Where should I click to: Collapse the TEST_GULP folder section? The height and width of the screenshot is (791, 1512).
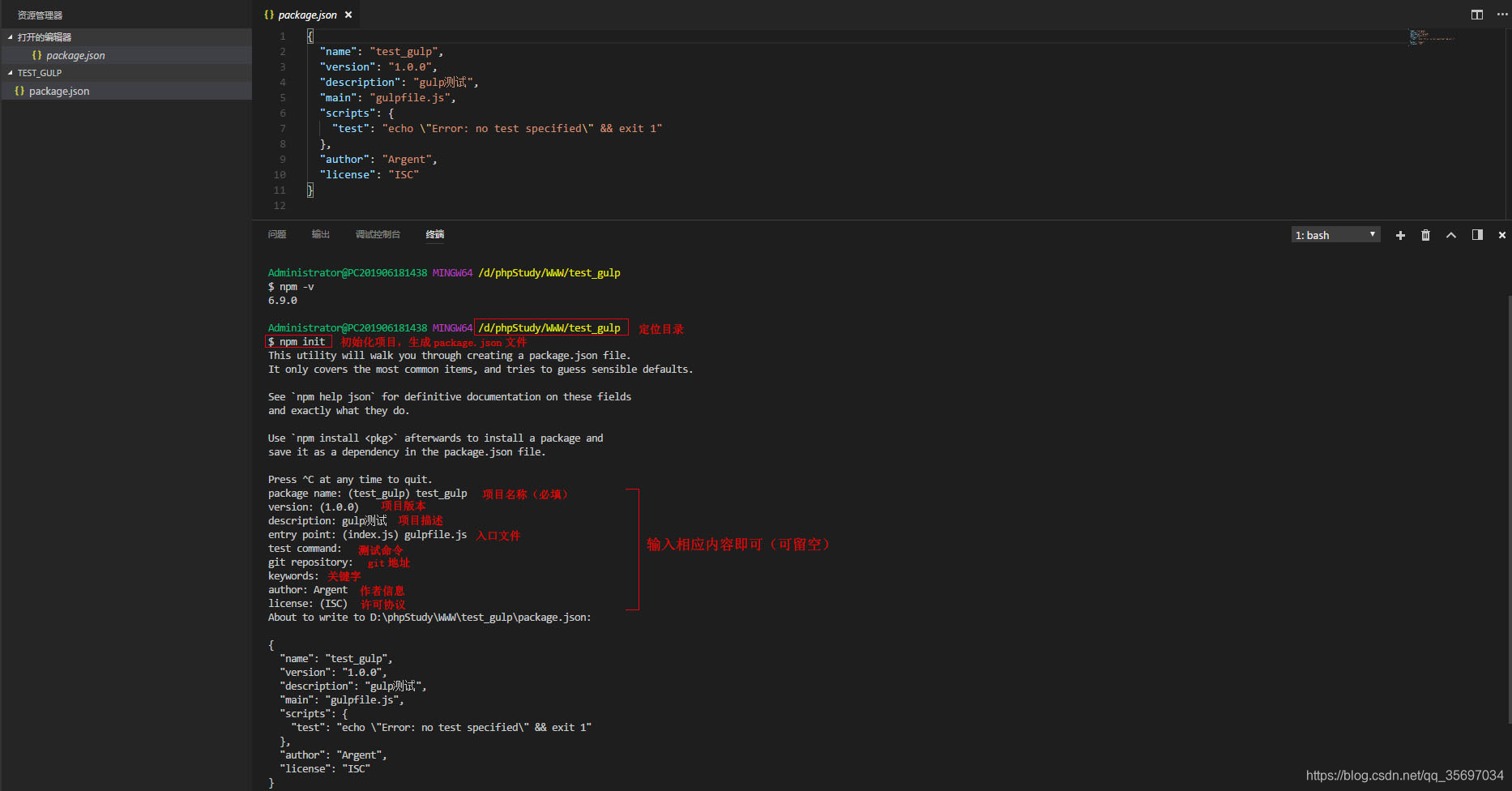coord(126,73)
